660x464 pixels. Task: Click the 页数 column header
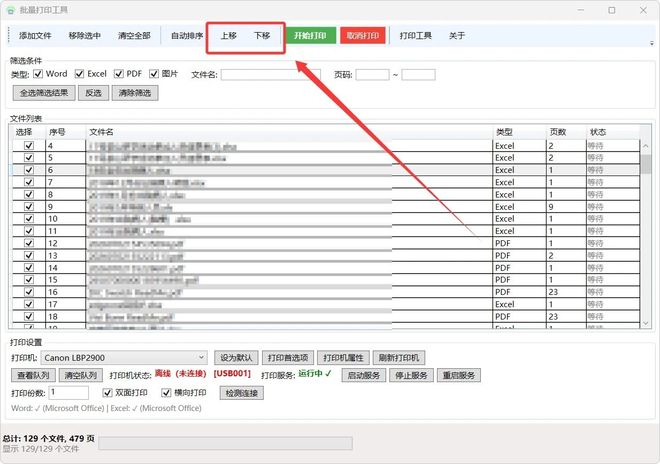click(566, 132)
